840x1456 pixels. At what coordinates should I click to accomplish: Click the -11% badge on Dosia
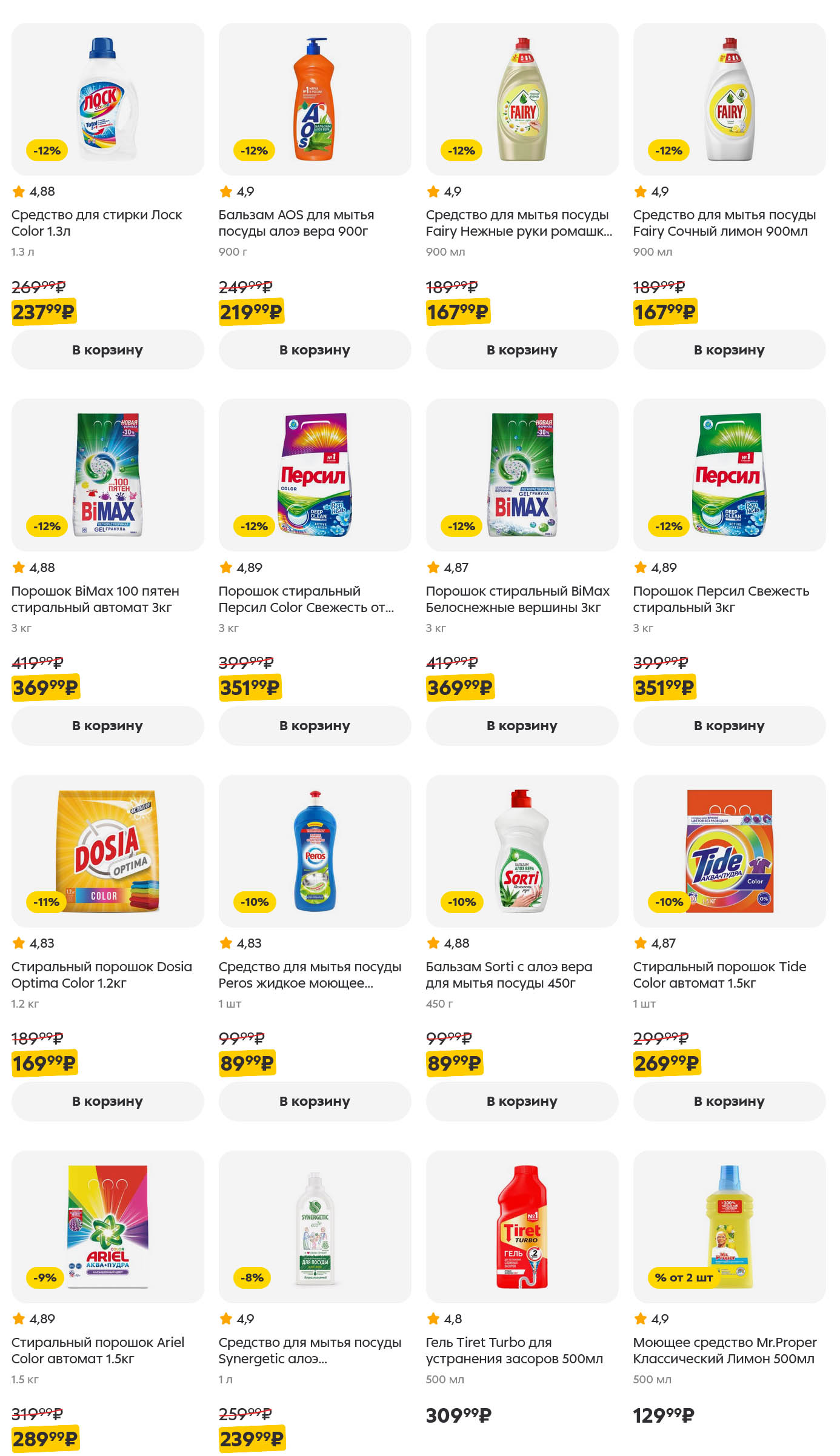coord(47,902)
